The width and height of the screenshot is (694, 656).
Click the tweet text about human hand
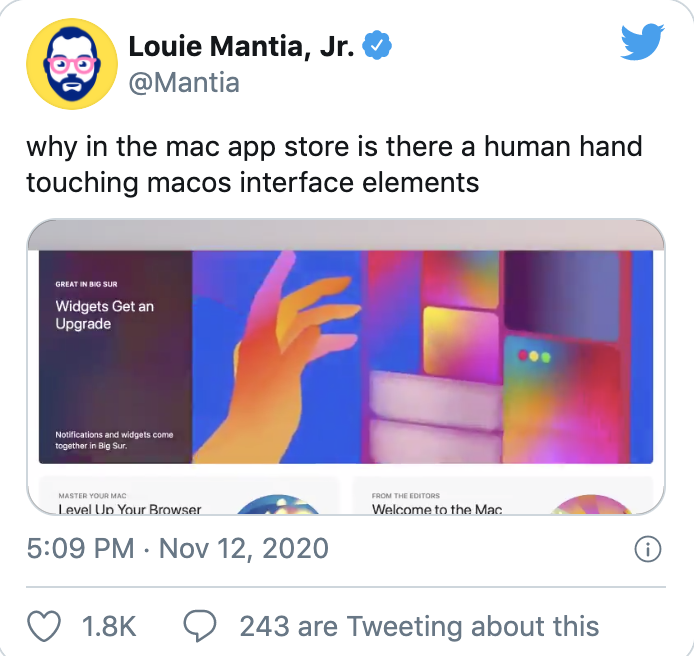tap(334, 165)
